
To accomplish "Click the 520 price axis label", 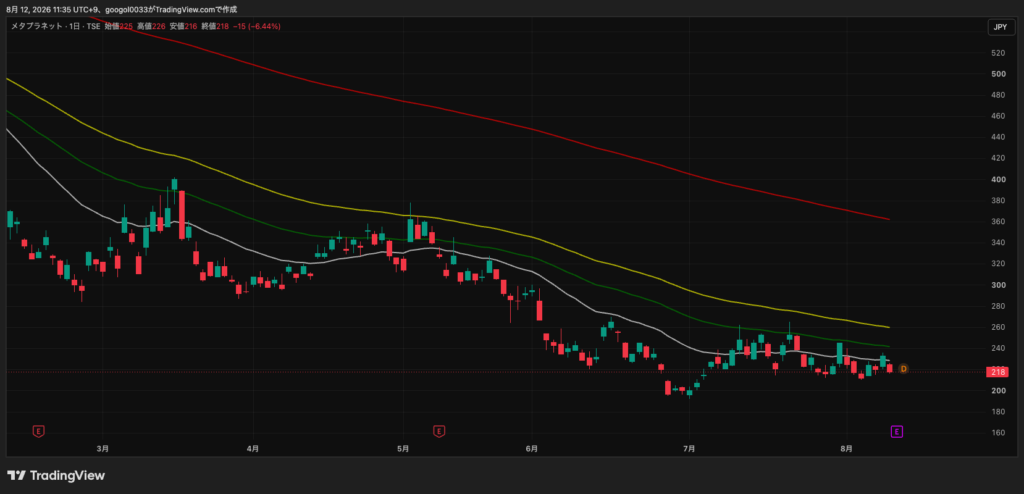I will click(998, 53).
